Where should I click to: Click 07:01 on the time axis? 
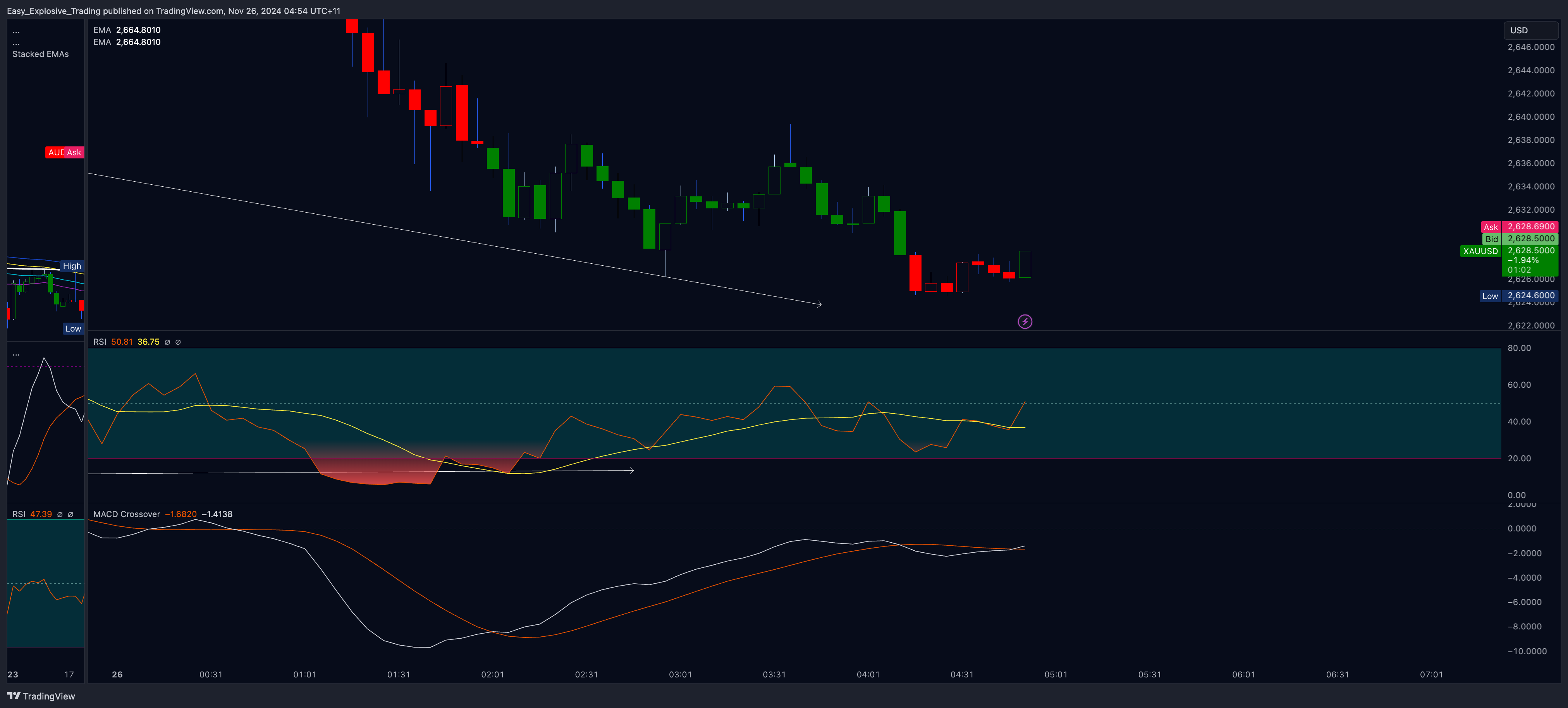pyautogui.click(x=1432, y=675)
